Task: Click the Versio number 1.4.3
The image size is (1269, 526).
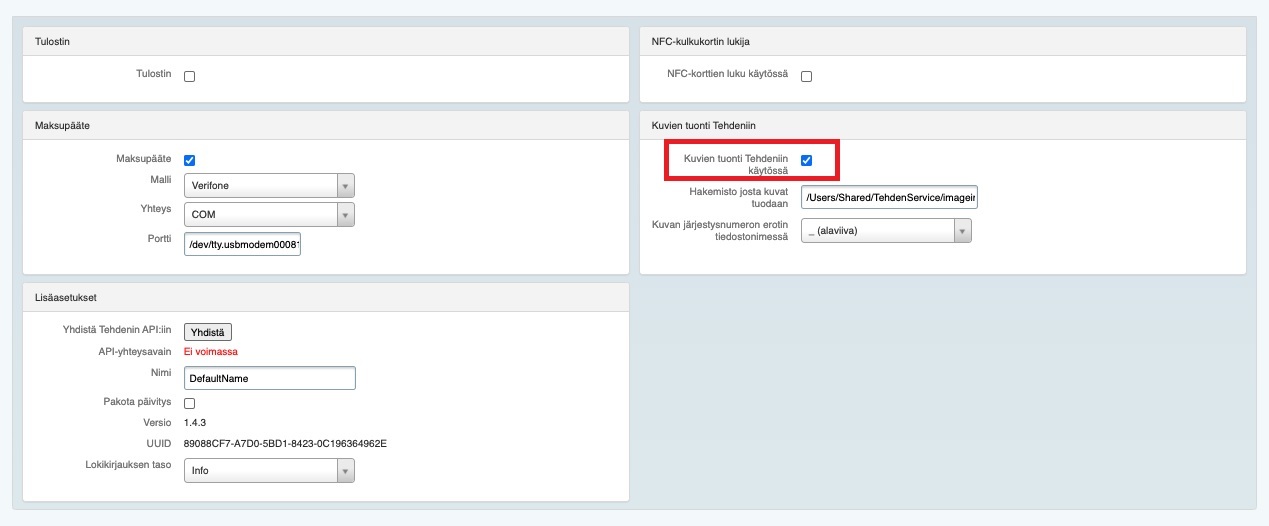Action: [195, 423]
